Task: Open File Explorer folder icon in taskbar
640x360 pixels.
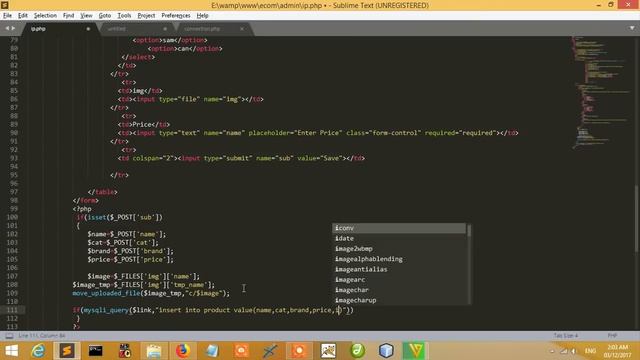Action: (154, 351)
